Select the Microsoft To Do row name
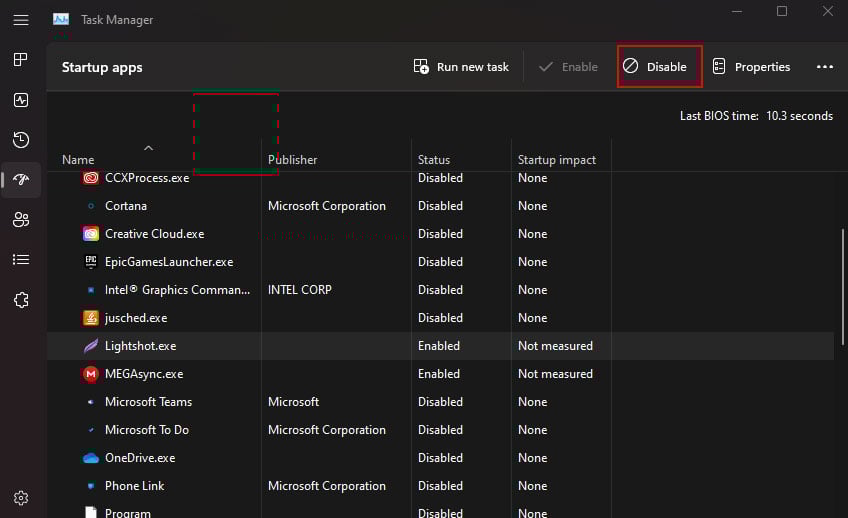This screenshot has width=848, height=518. (x=147, y=430)
